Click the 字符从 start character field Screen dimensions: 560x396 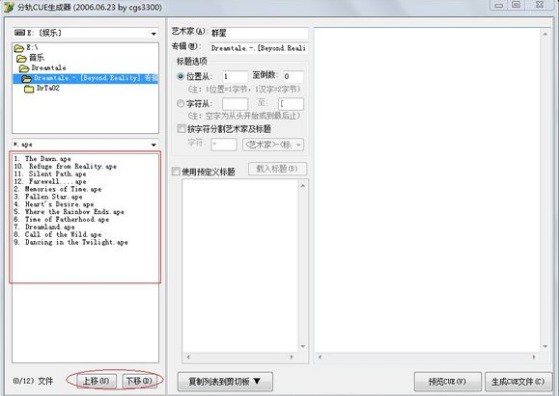(235, 104)
